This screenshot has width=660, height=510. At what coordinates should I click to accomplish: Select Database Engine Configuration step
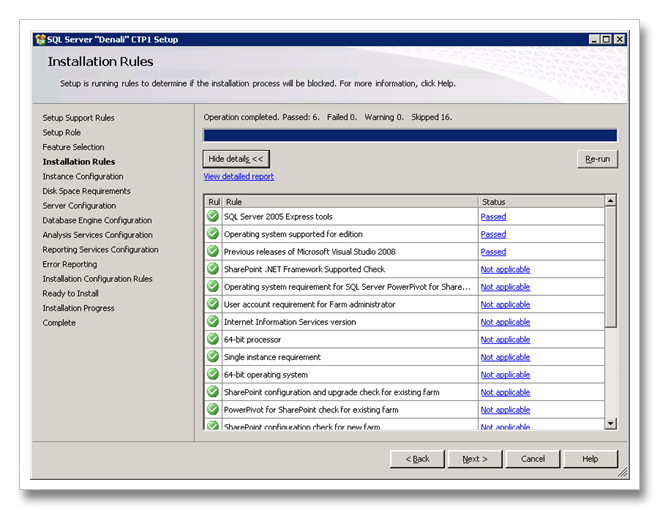pyautogui.click(x=97, y=220)
